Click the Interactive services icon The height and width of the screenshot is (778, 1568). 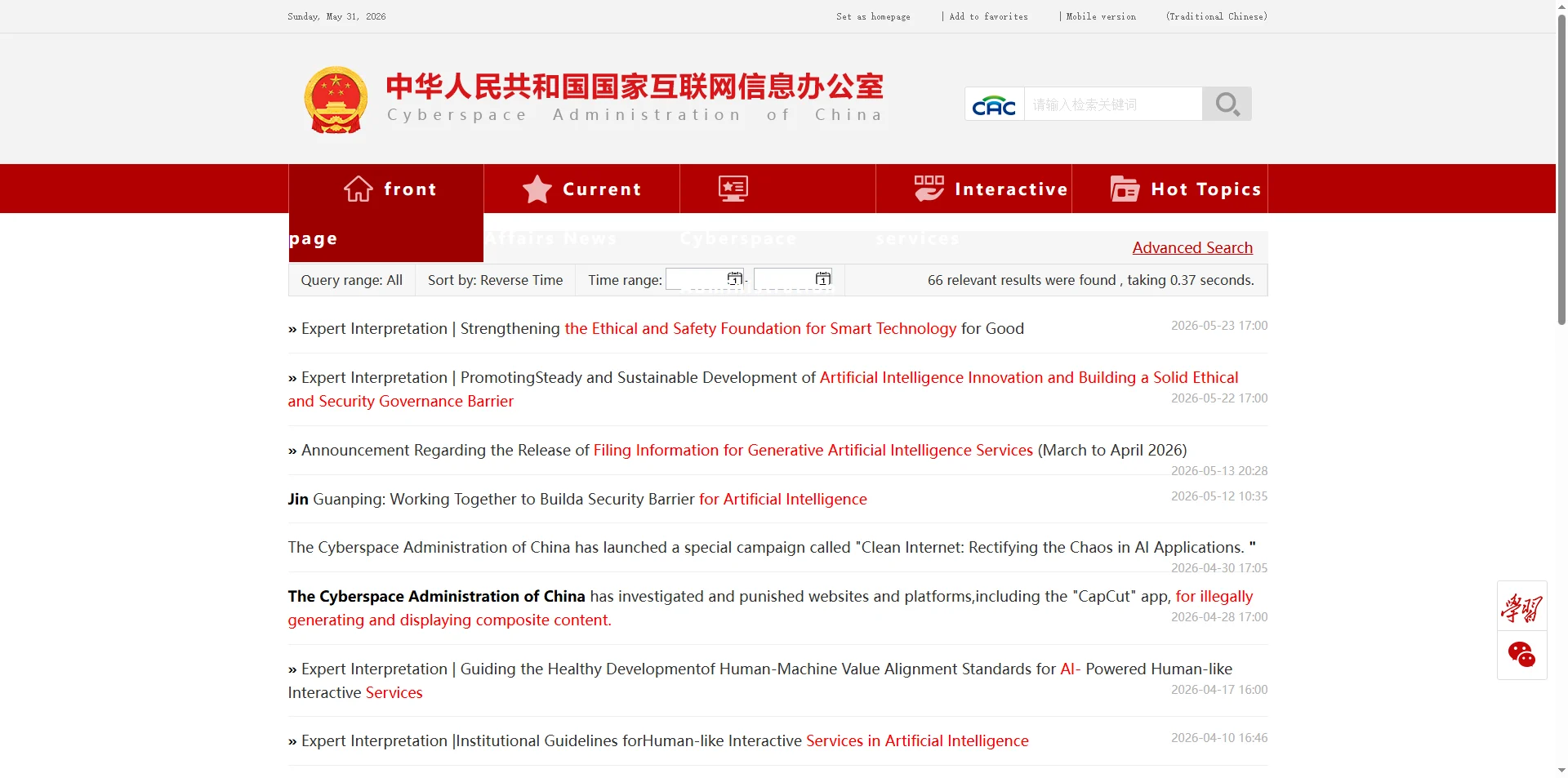click(929, 189)
